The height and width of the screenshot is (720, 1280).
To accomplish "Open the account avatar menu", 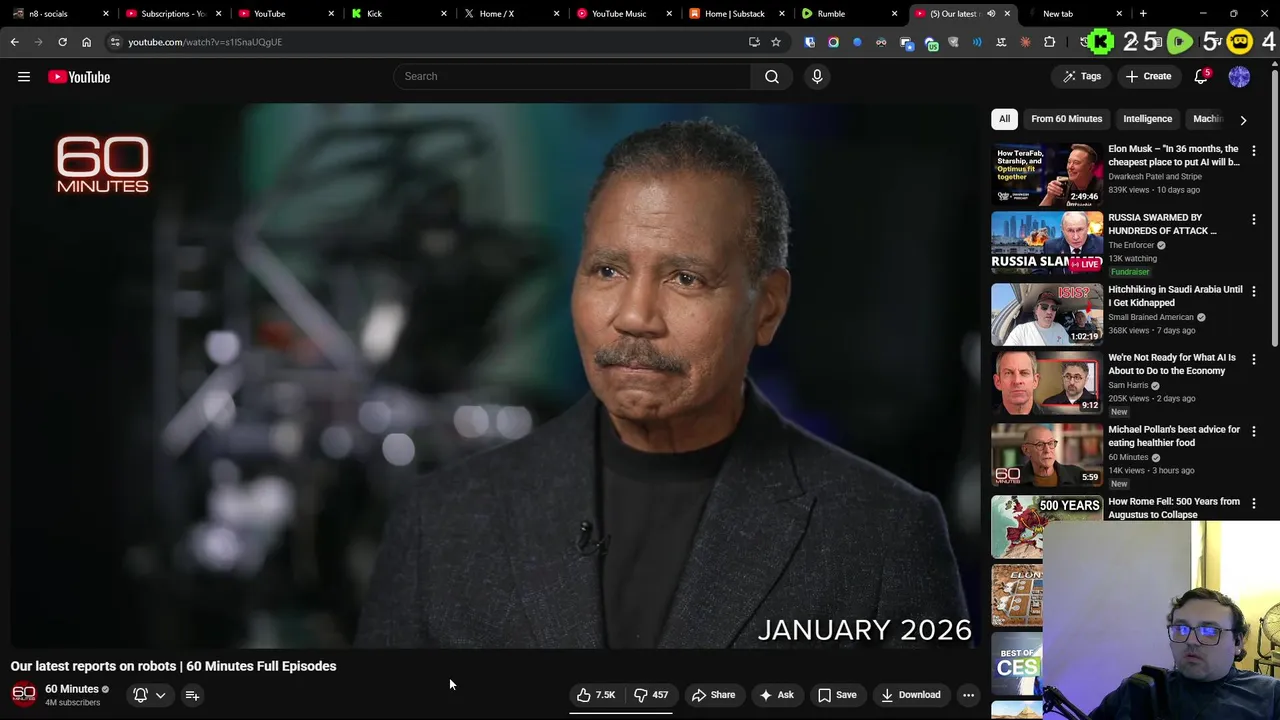I will pyautogui.click(x=1239, y=76).
